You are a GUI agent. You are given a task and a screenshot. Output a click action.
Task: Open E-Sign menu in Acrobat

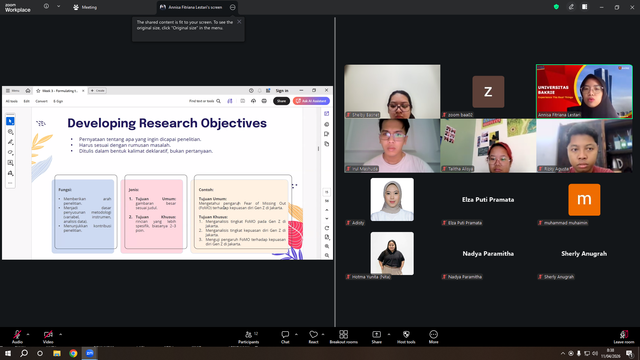[x=58, y=101]
